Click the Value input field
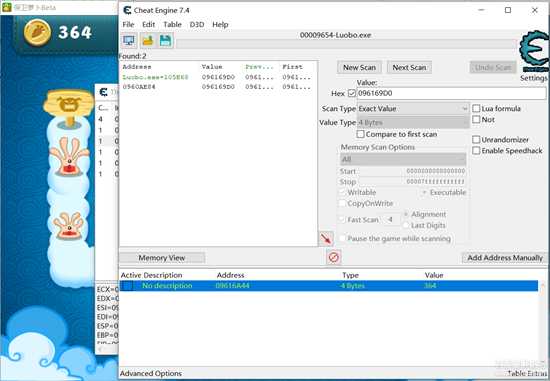The image size is (550, 381). coord(451,93)
